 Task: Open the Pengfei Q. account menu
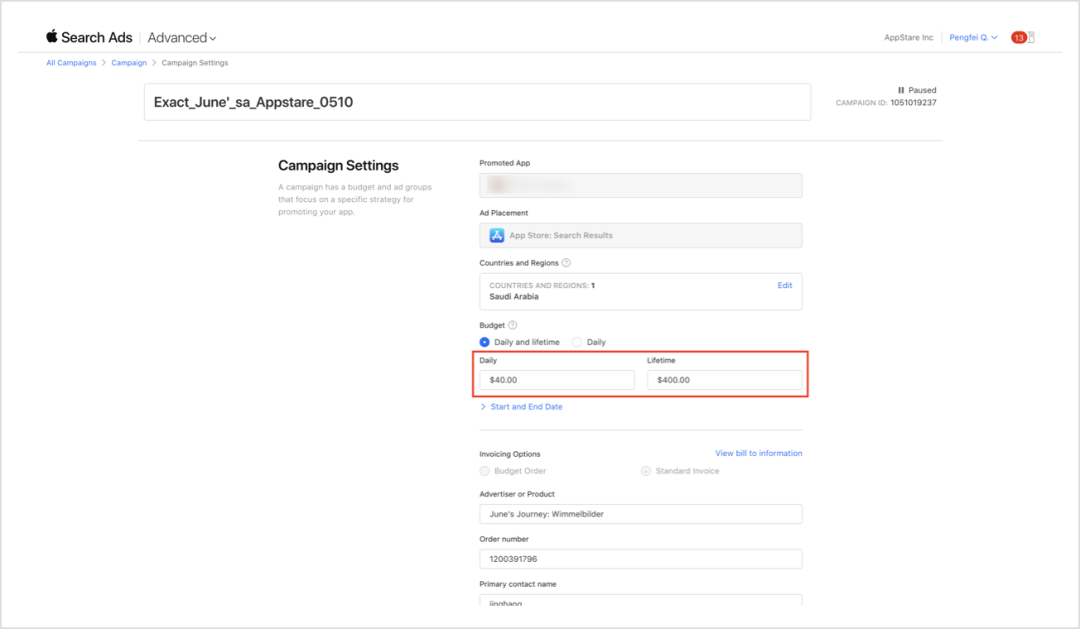point(973,38)
